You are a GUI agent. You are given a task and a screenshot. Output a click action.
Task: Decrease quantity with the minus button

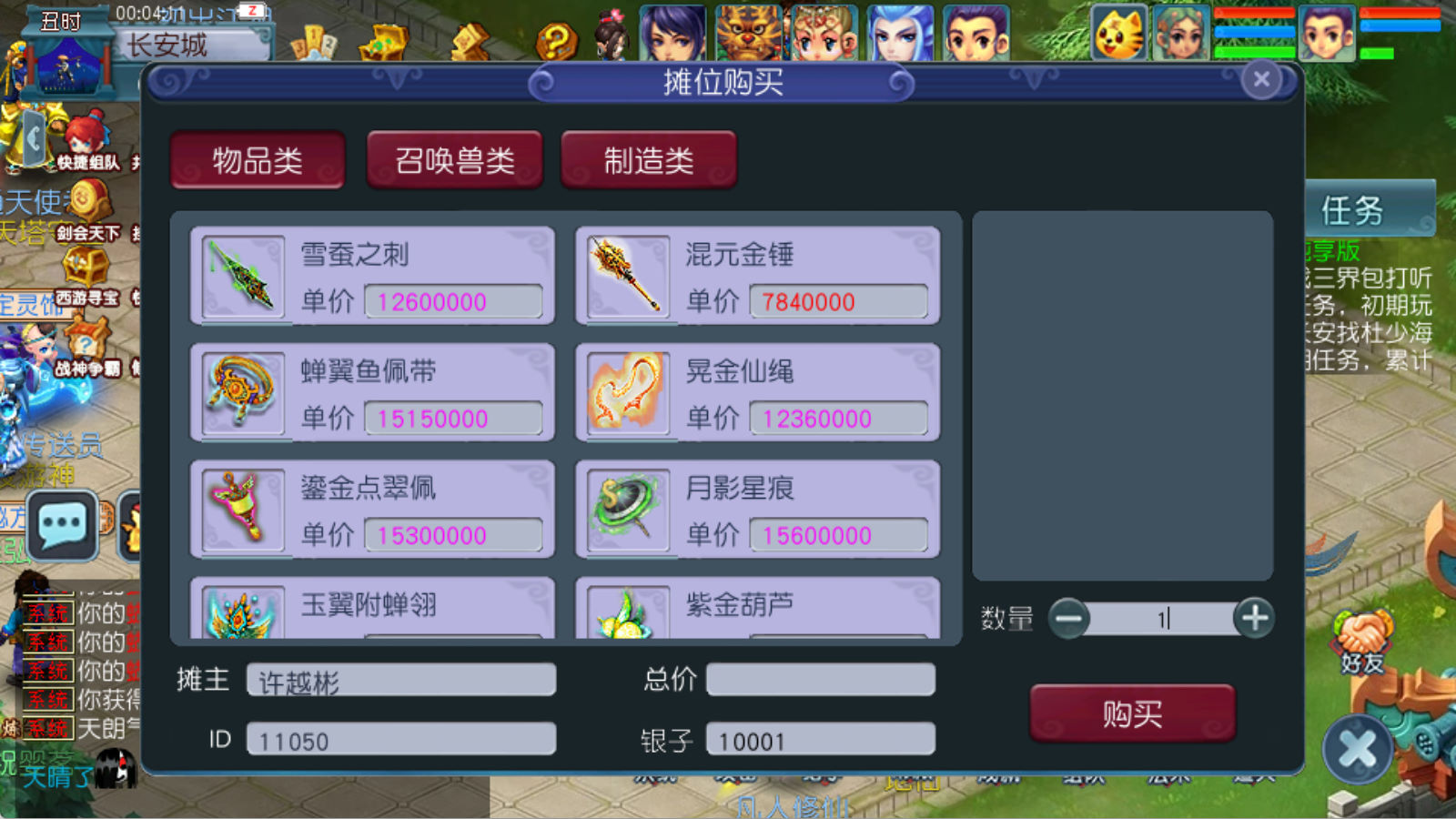pyautogui.click(x=1069, y=619)
